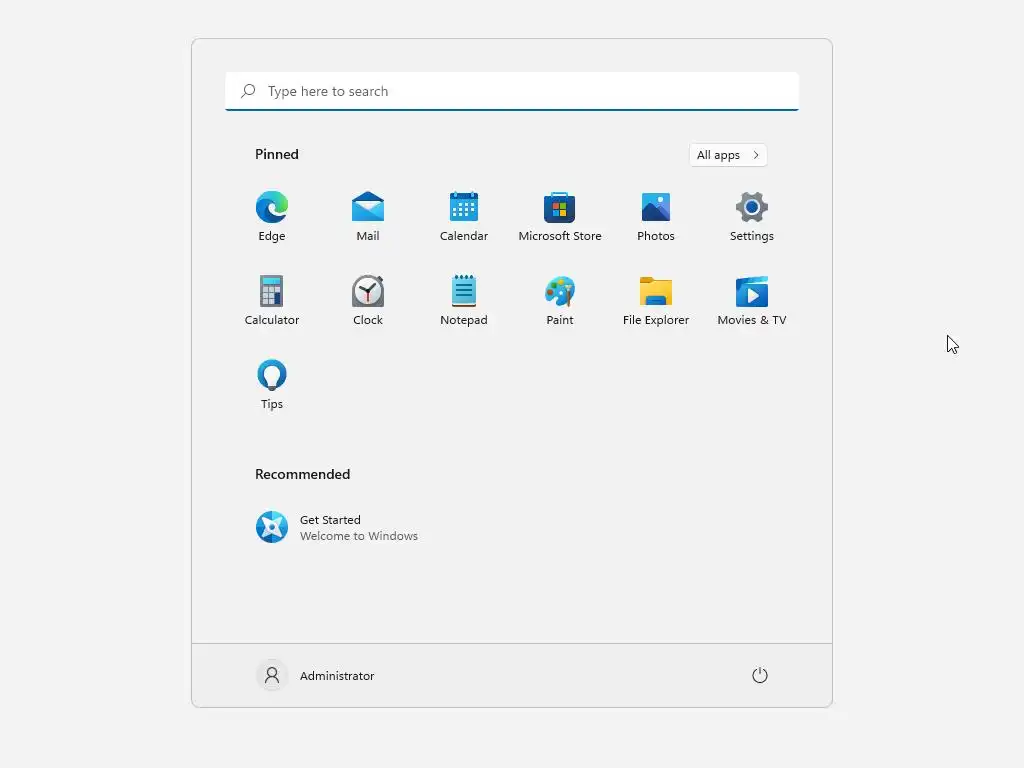
Task: Click the Administrator user avatar
Action: pos(272,675)
